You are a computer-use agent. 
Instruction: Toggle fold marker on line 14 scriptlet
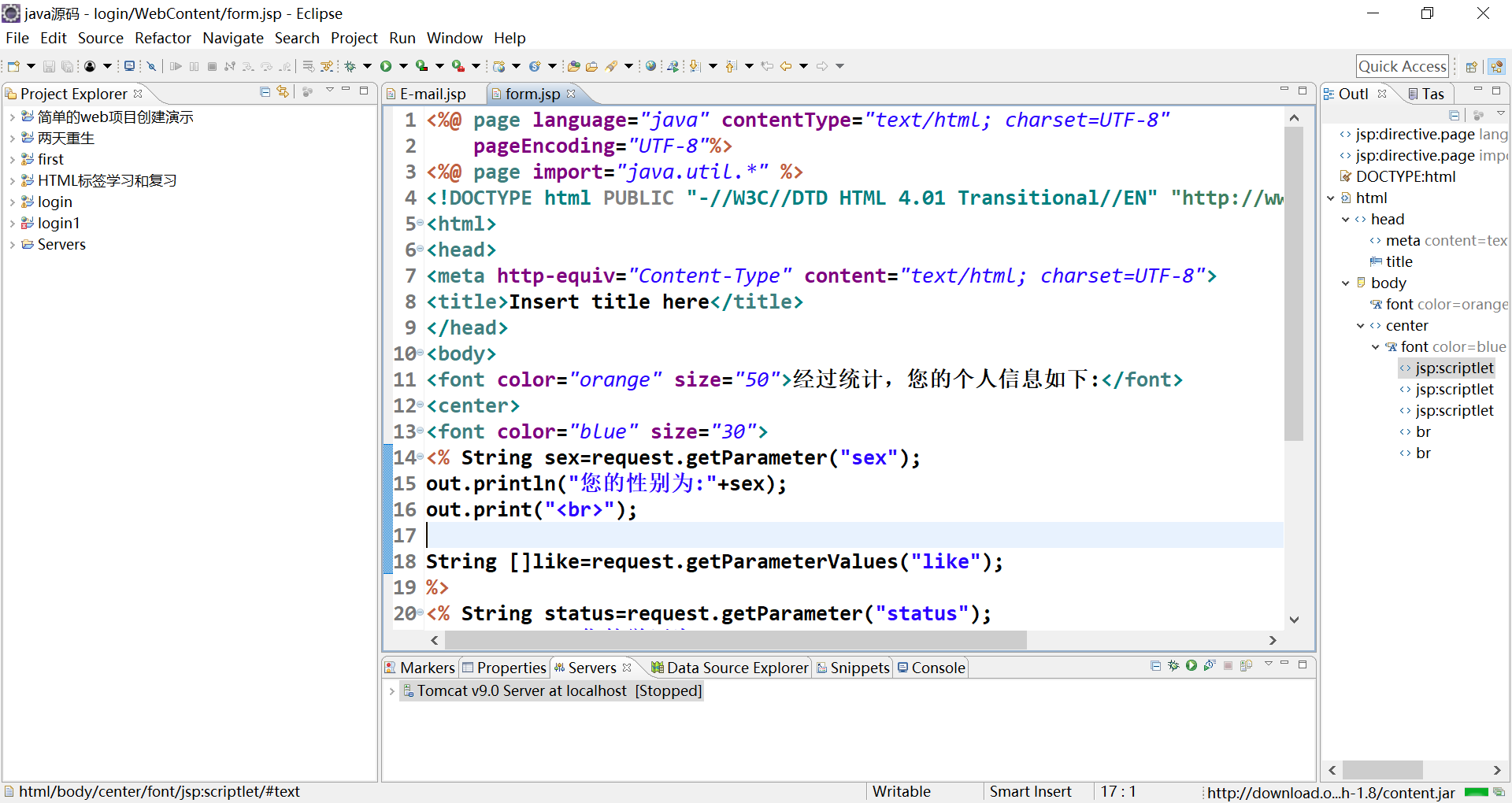tap(420, 457)
